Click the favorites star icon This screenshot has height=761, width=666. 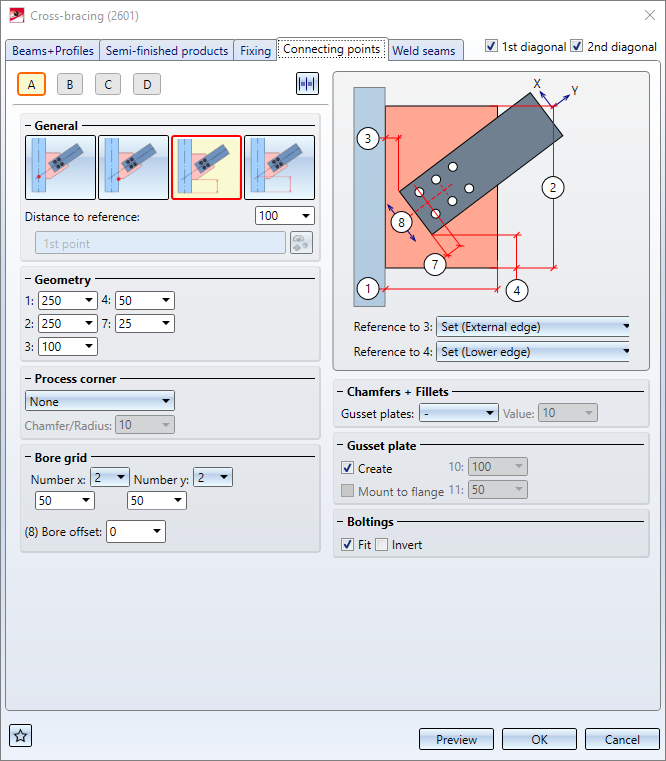pyautogui.click(x=20, y=736)
